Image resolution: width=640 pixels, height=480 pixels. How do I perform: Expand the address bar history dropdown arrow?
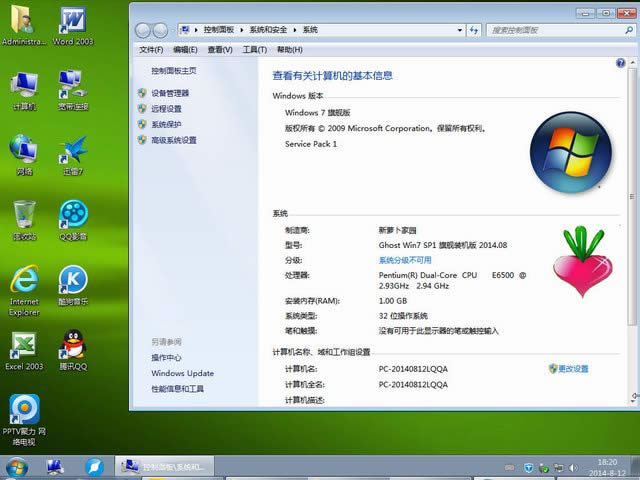click(462, 31)
